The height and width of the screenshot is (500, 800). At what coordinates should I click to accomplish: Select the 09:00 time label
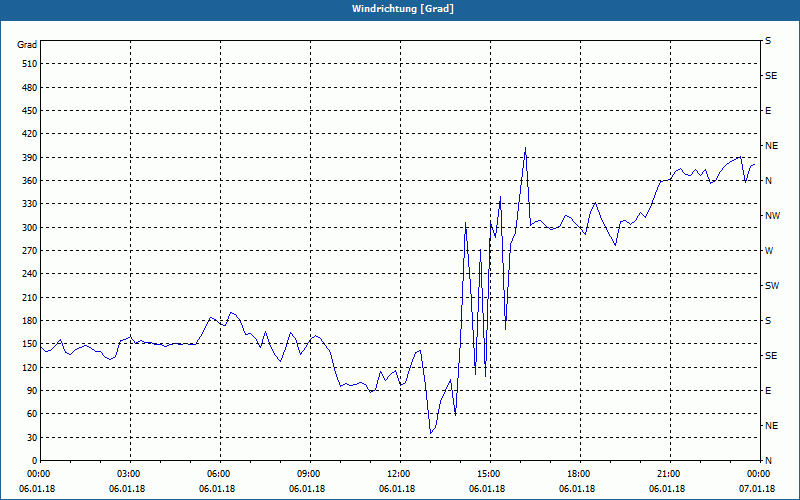click(307, 474)
